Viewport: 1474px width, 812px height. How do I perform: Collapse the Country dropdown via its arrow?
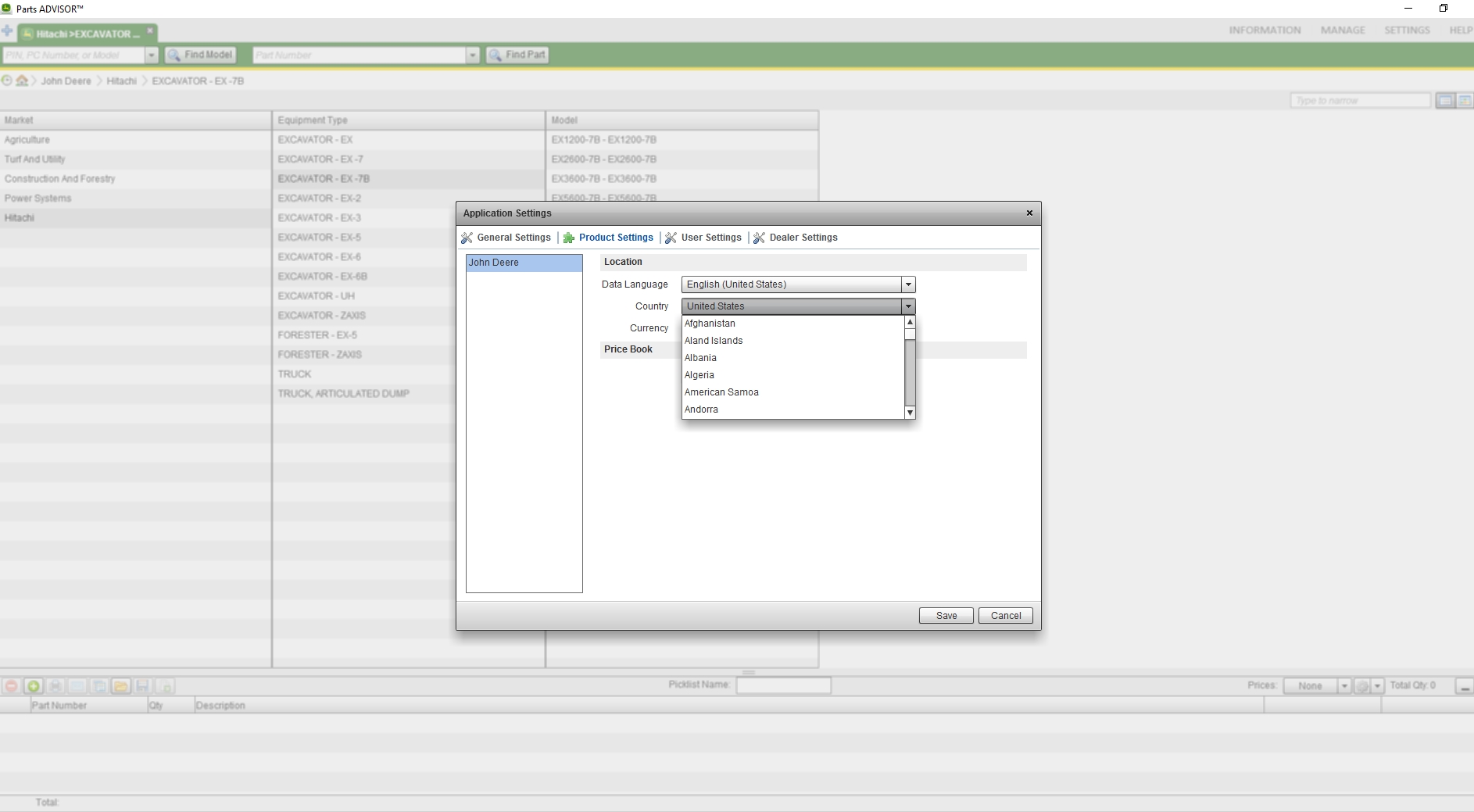tap(908, 306)
